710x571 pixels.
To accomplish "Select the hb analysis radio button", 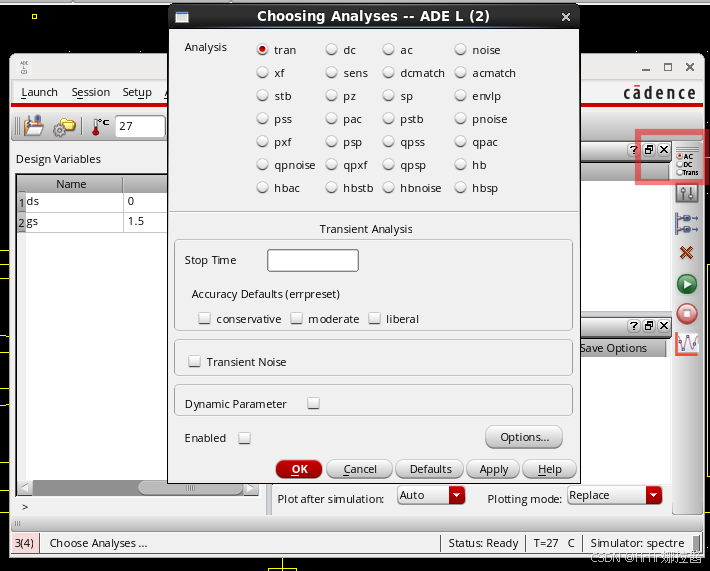I will (461, 164).
